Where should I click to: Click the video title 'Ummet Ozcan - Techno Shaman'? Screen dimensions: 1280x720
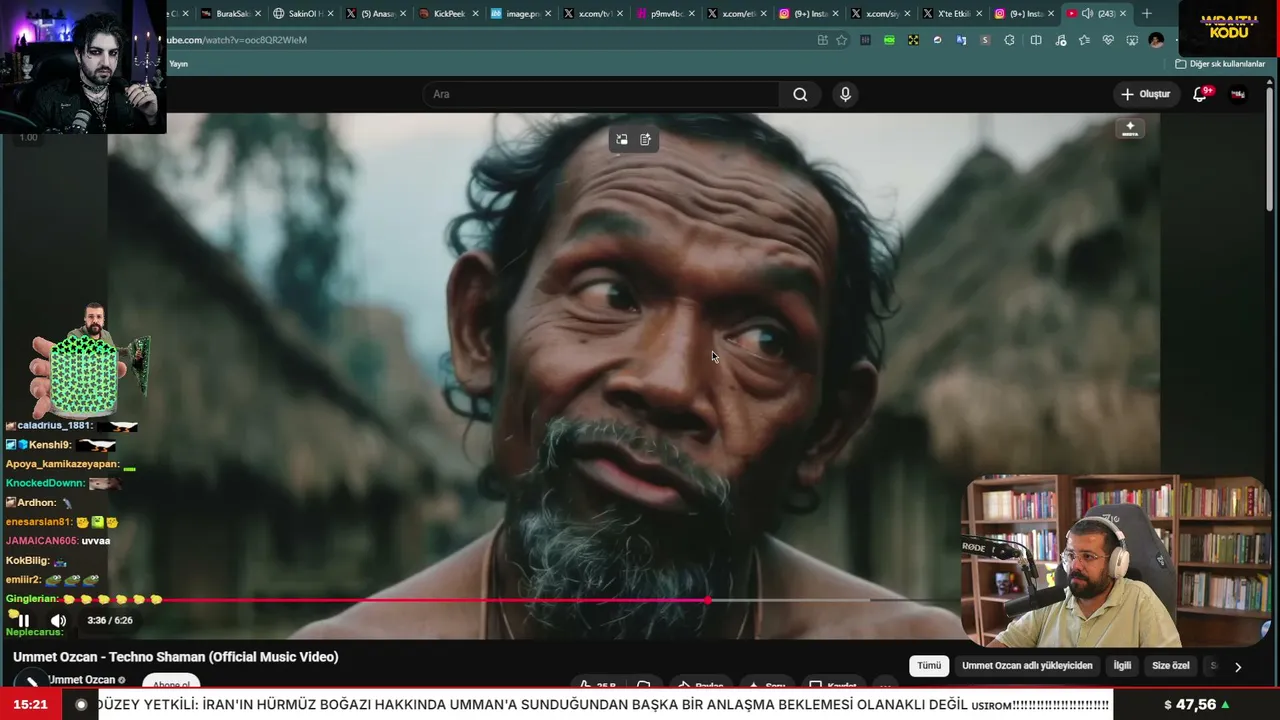[176, 657]
